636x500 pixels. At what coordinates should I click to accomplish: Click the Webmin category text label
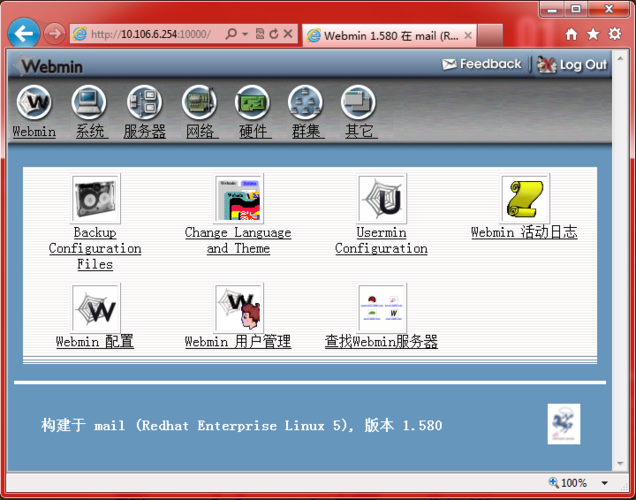tap(34, 131)
